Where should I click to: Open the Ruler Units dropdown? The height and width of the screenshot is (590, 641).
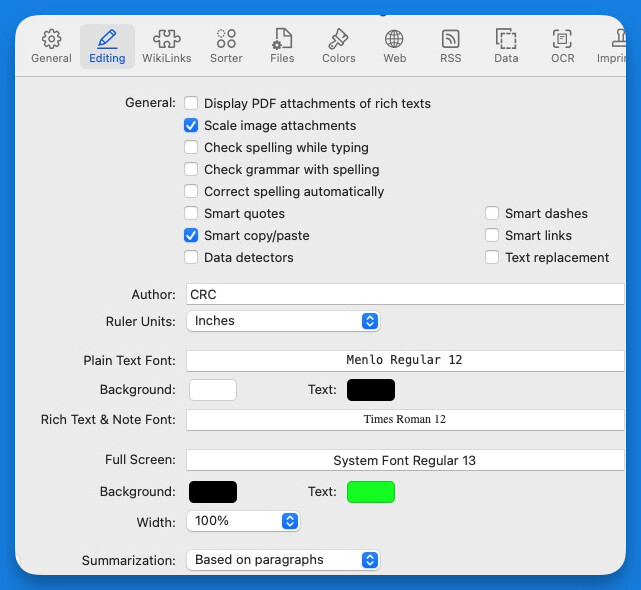pyautogui.click(x=283, y=321)
